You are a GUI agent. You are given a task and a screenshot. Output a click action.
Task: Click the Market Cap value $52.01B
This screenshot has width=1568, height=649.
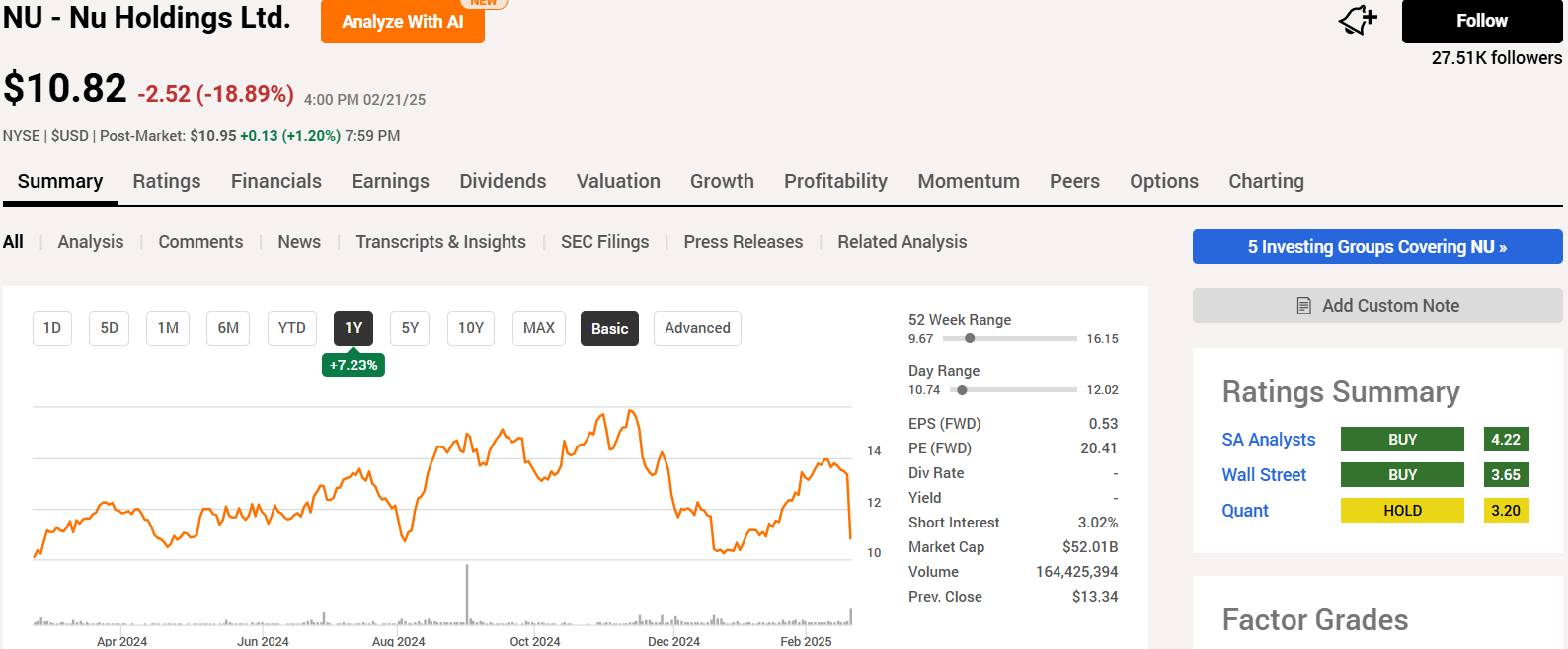coord(1090,547)
